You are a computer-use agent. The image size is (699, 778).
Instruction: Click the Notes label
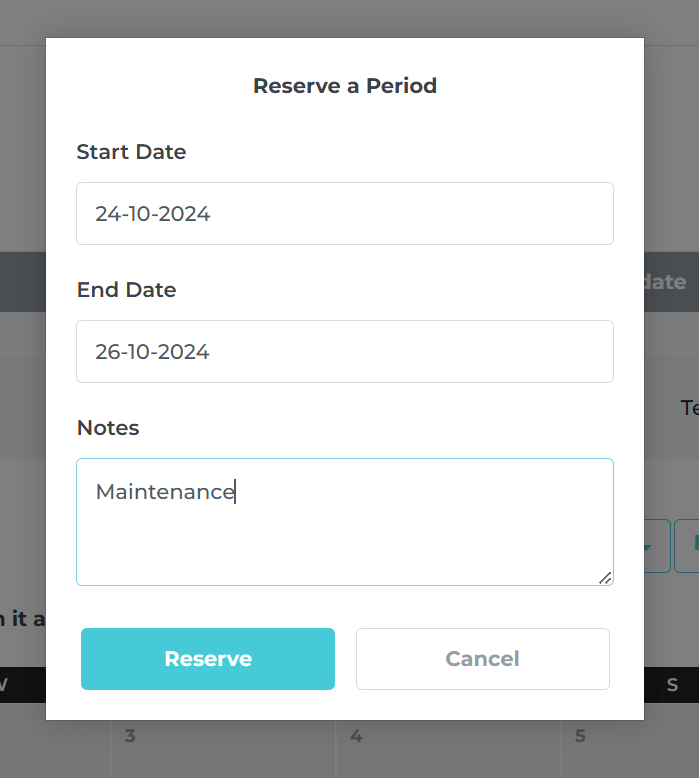(108, 428)
